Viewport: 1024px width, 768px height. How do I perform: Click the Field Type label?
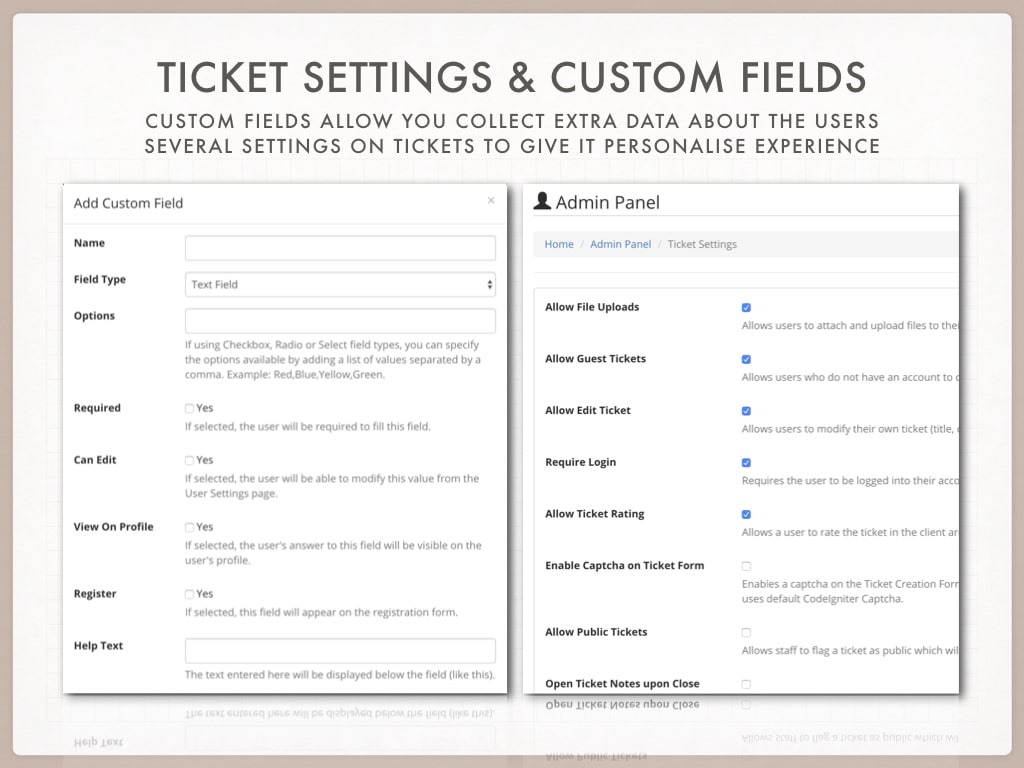point(100,280)
